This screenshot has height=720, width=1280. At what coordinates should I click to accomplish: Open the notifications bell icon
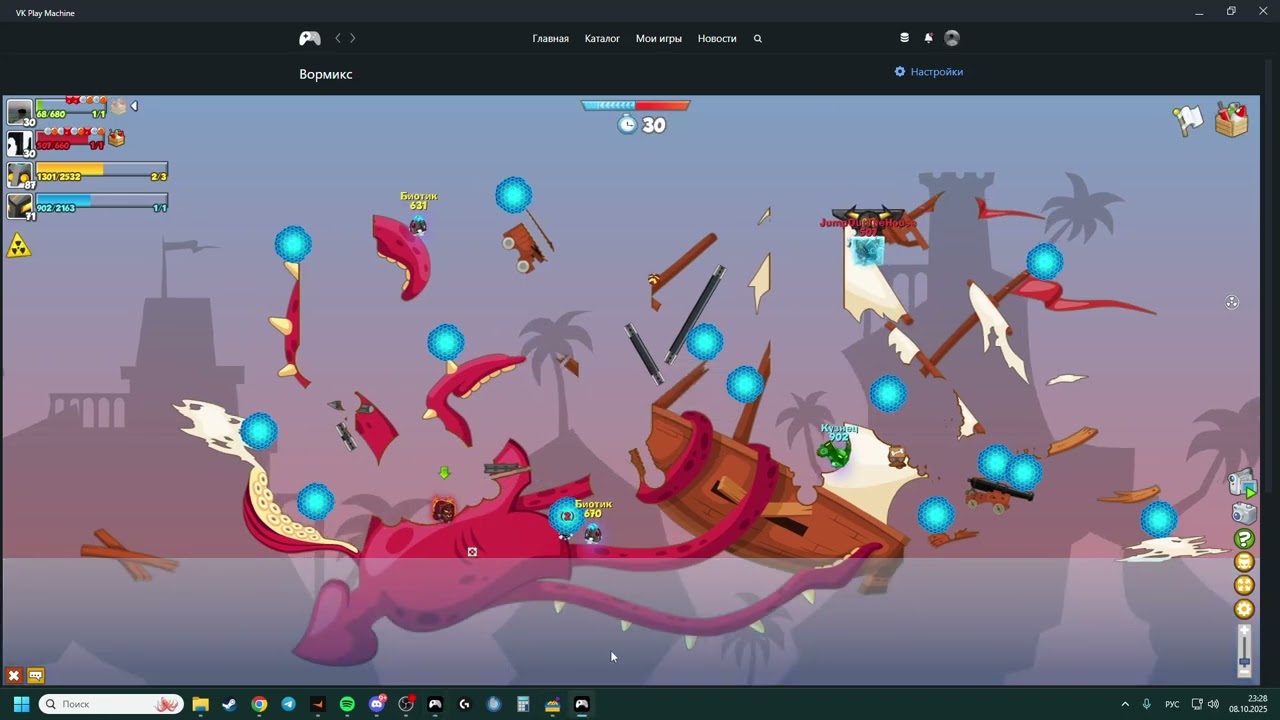point(928,38)
